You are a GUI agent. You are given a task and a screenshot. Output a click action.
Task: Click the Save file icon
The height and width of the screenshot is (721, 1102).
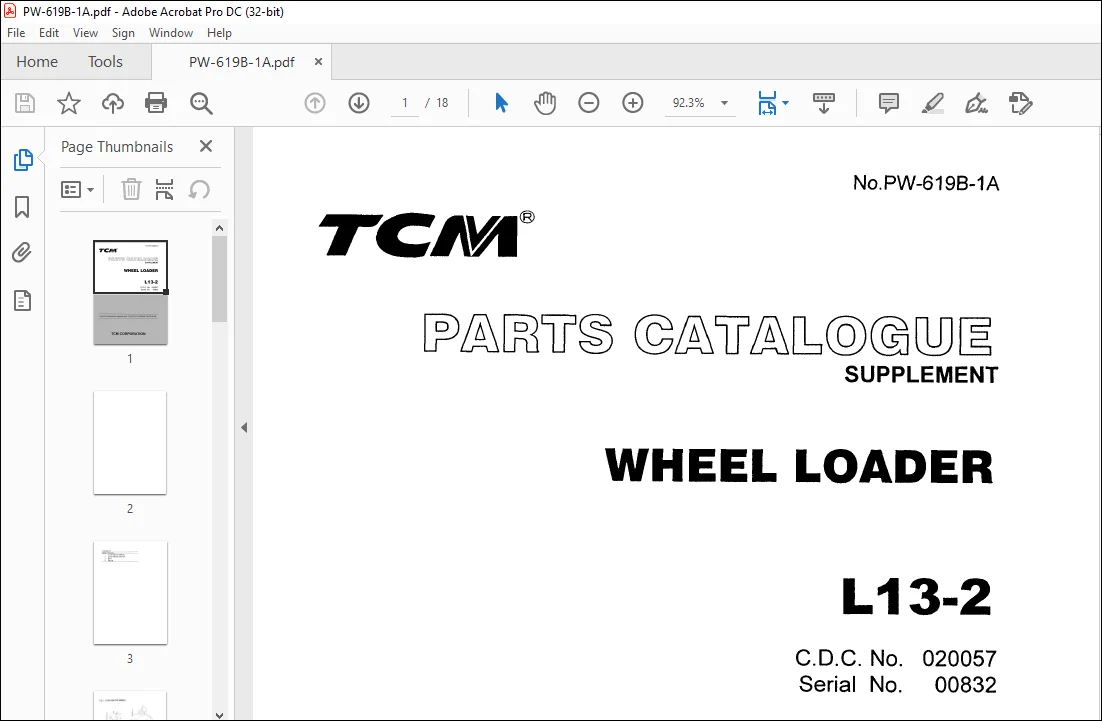(25, 103)
